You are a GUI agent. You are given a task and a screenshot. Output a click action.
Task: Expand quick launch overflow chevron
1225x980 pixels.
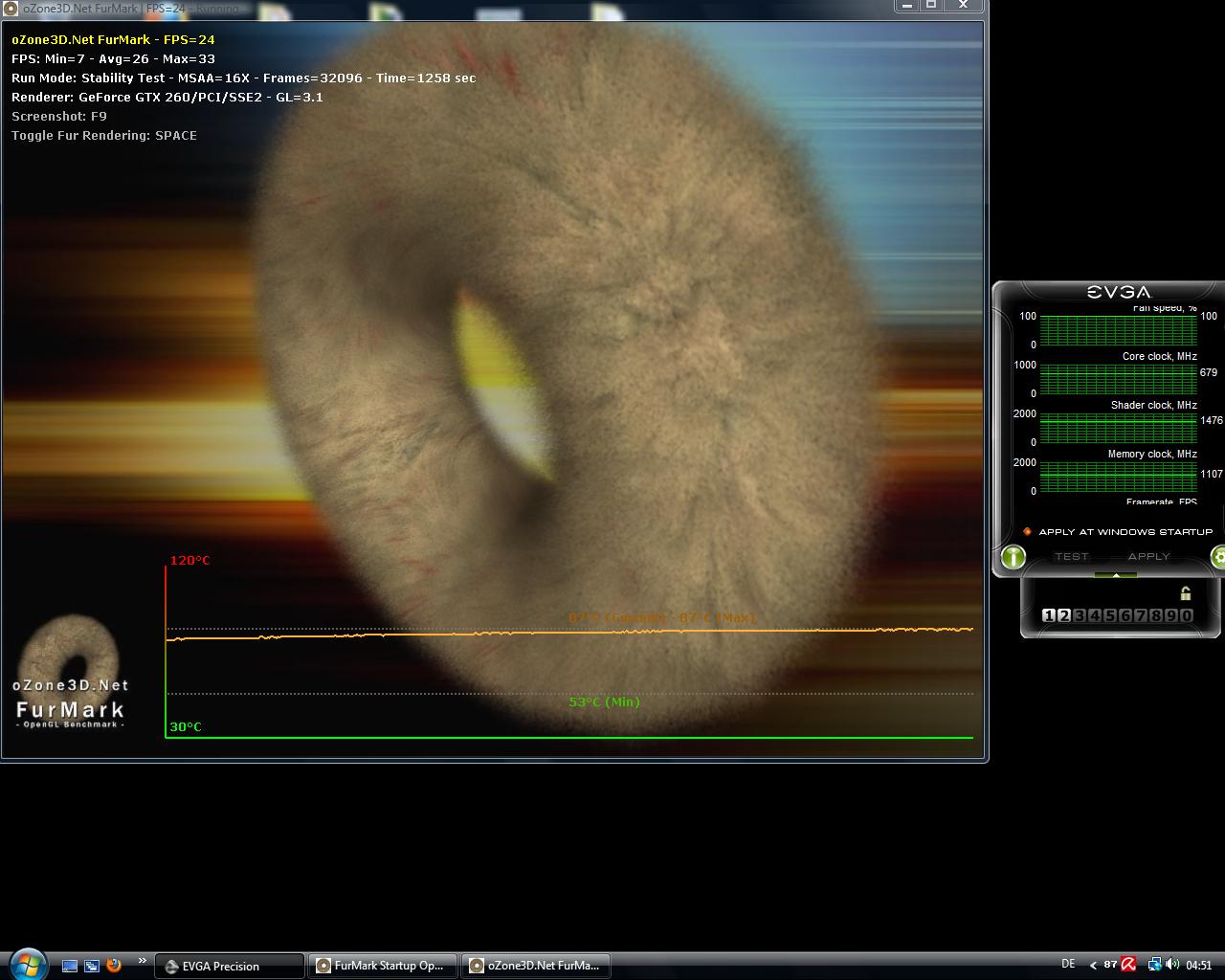[143, 961]
